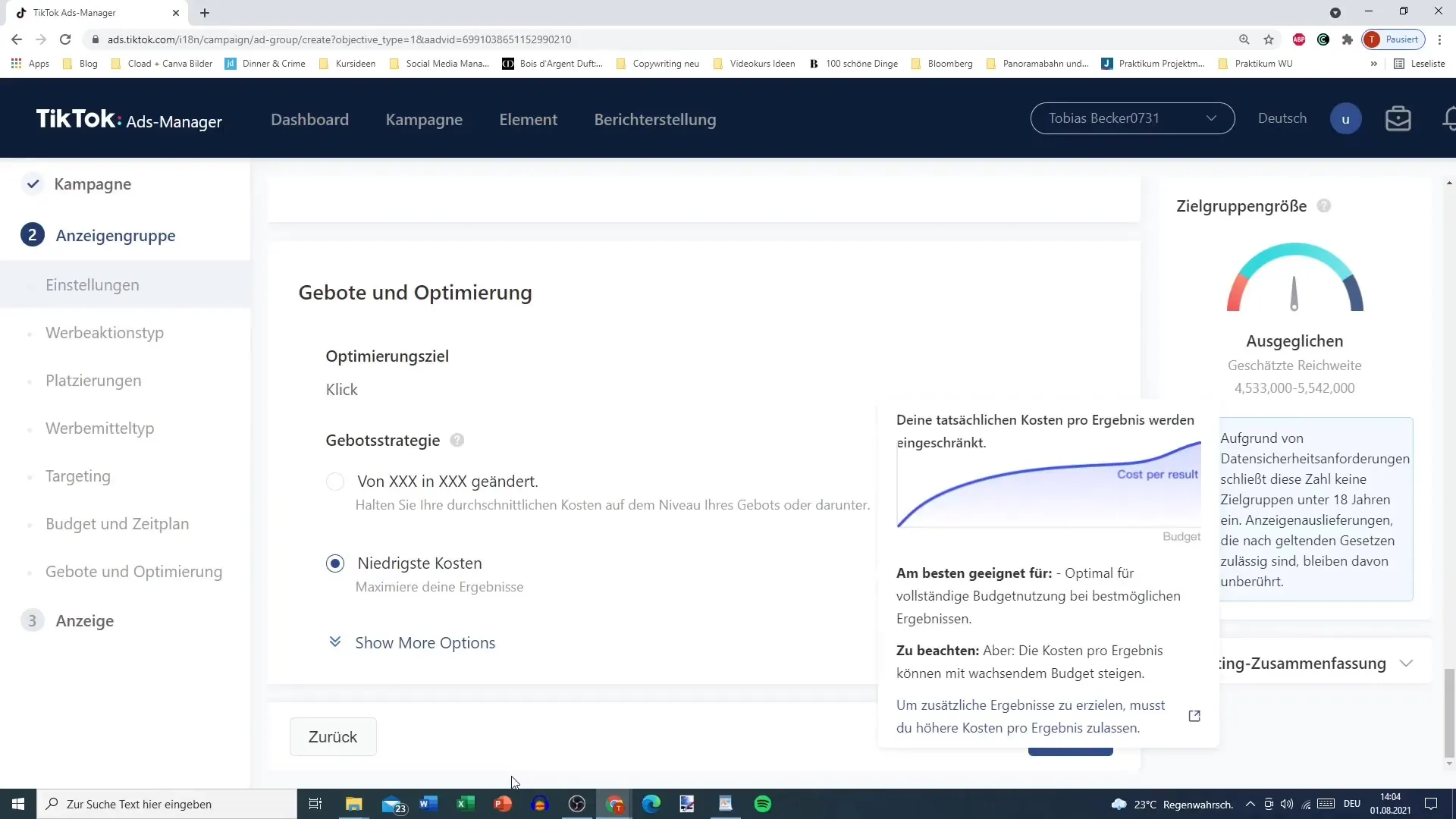1456x819 pixels.
Task: Open the Berichterstellung menu
Action: [655, 120]
